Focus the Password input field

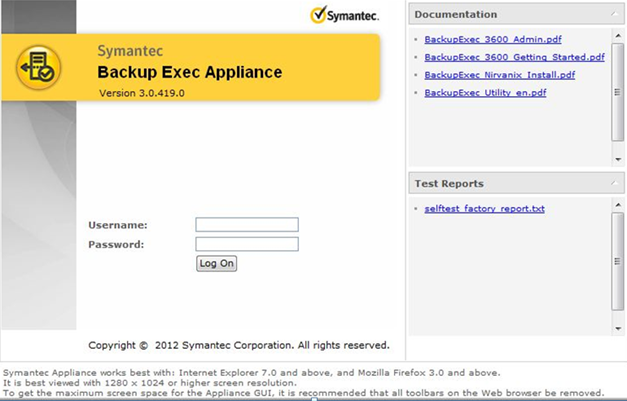[247, 244]
